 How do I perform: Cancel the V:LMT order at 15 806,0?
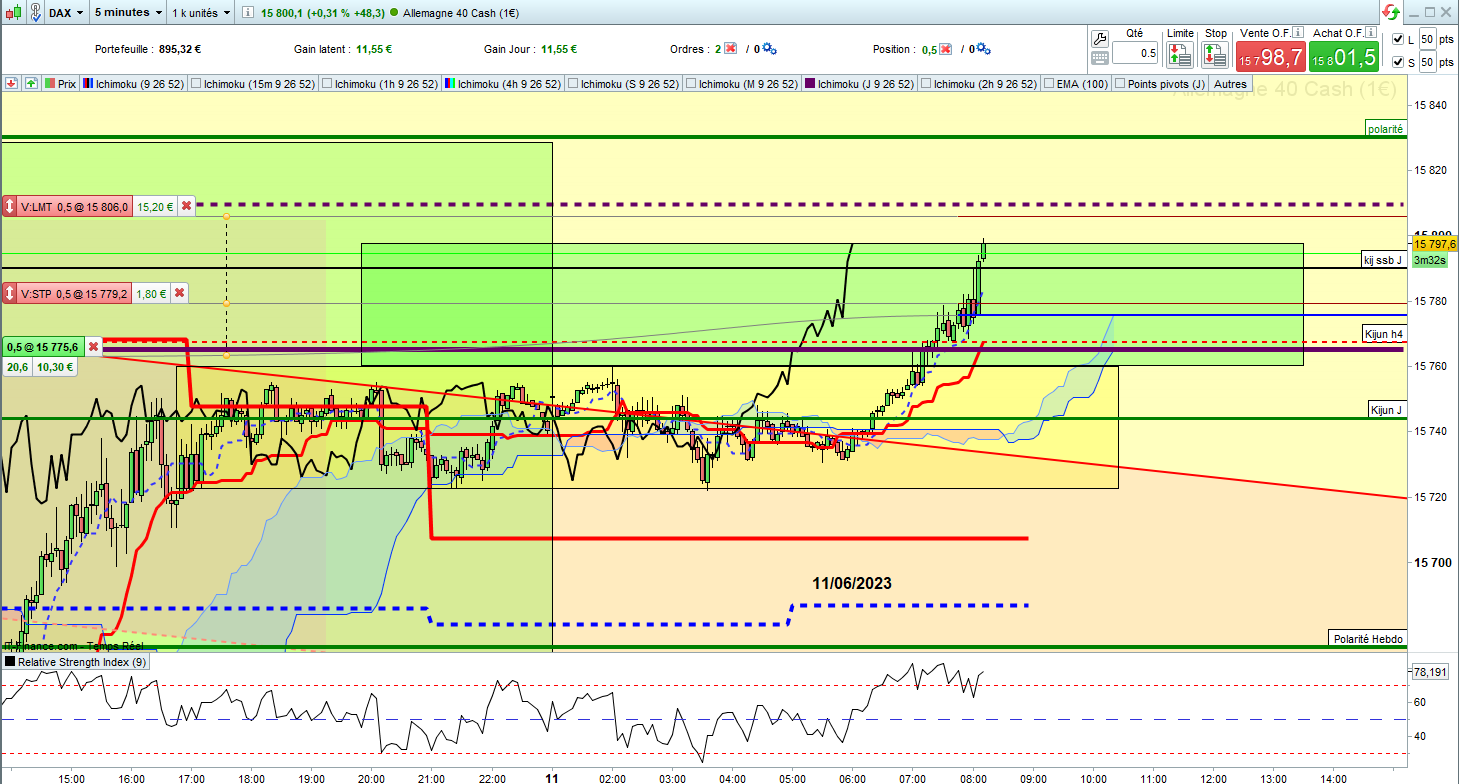(x=186, y=207)
